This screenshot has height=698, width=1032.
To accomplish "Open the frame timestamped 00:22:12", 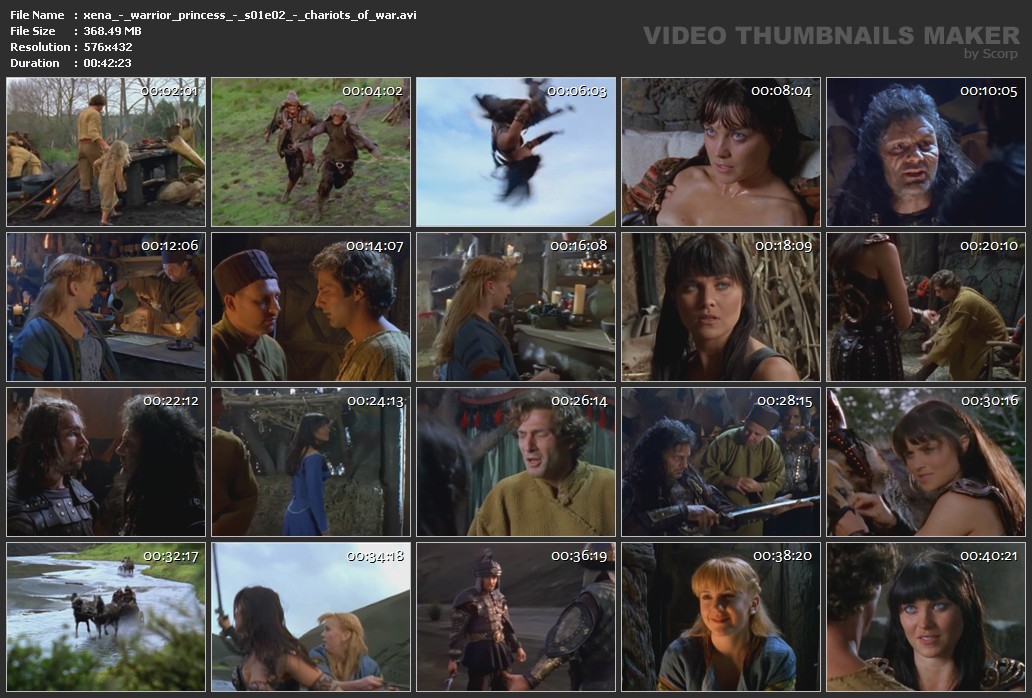I will pos(106,462).
